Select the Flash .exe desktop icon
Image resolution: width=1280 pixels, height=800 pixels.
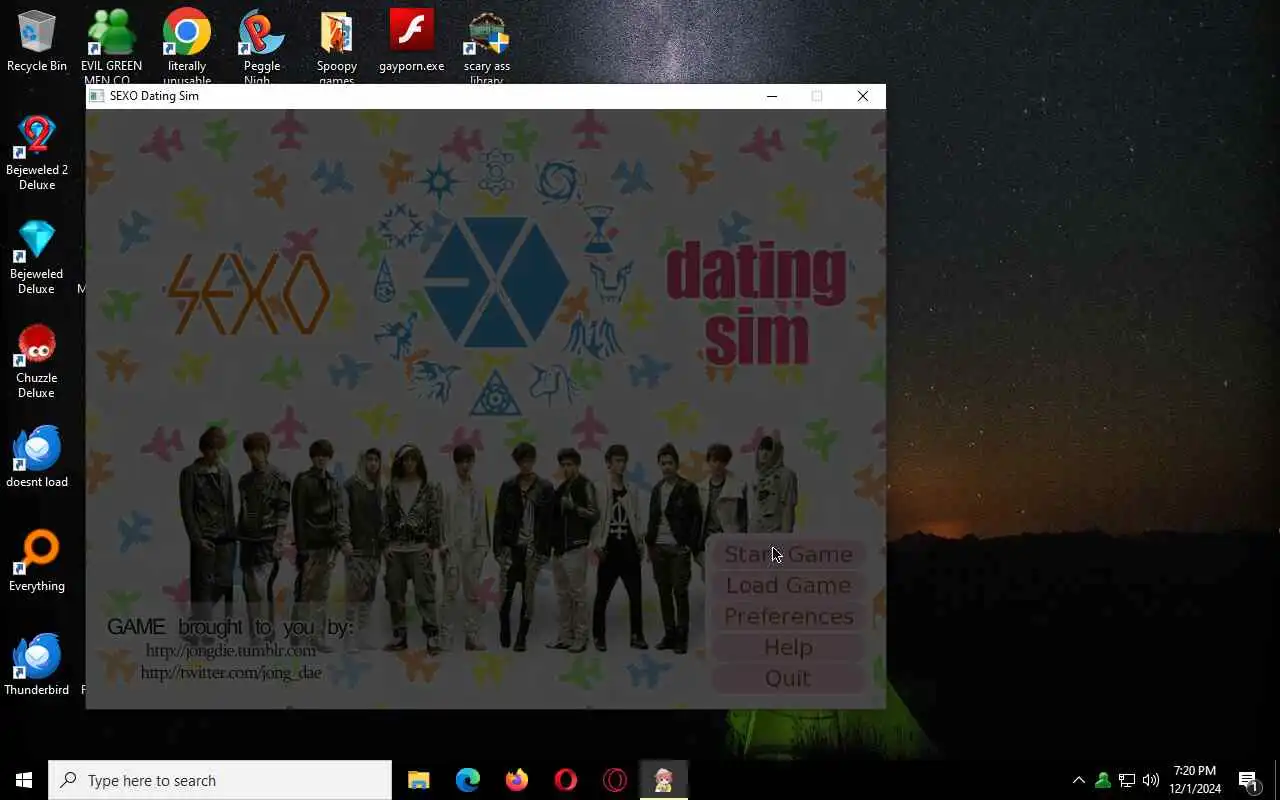point(412,42)
